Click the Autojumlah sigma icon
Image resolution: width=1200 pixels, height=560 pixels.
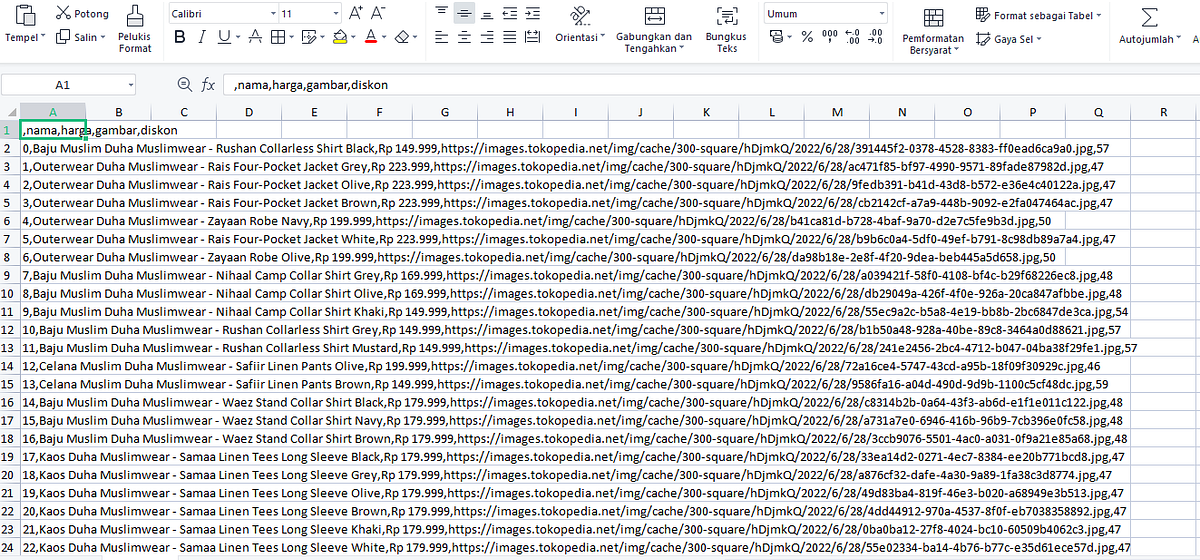[x=1151, y=17]
